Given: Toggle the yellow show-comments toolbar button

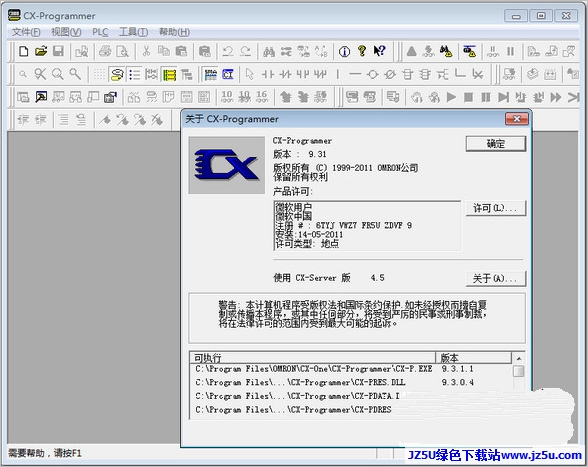Looking at the screenshot, I should pyautogui.click(x=117, y=74).
